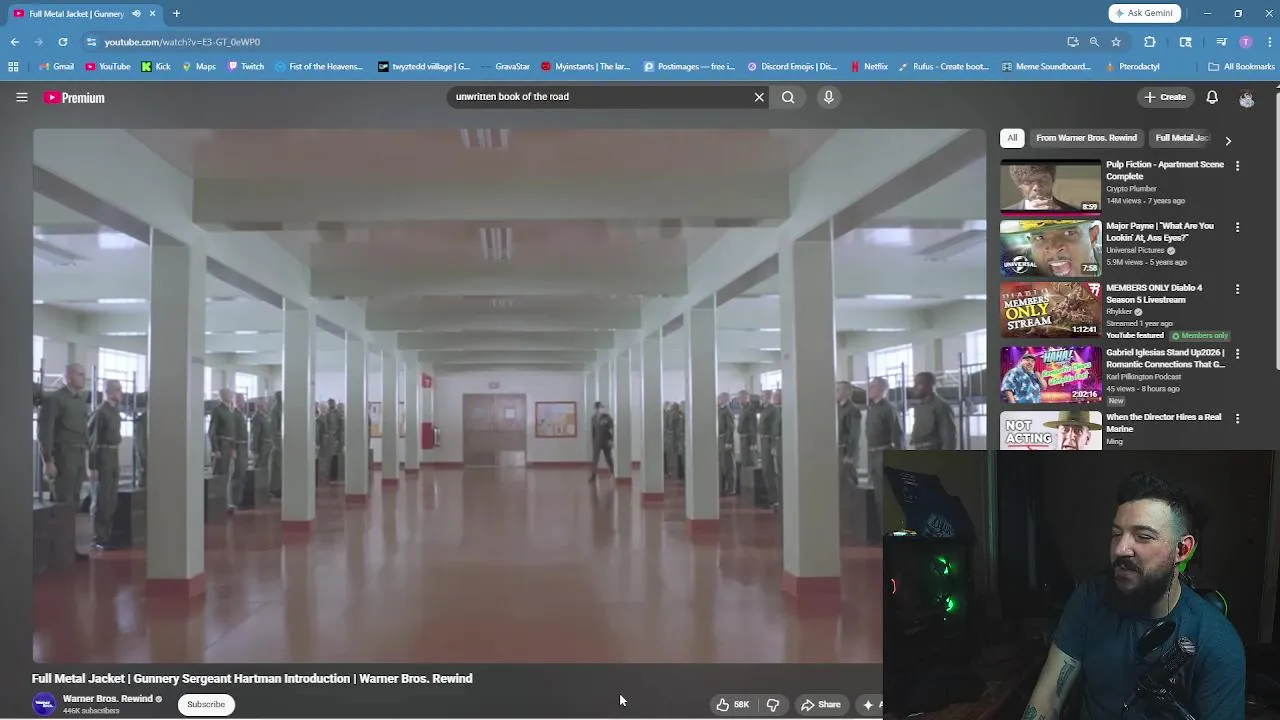Clear the search box with X
This screenshot has width=1280, height=720.
[x=759, y=97]
